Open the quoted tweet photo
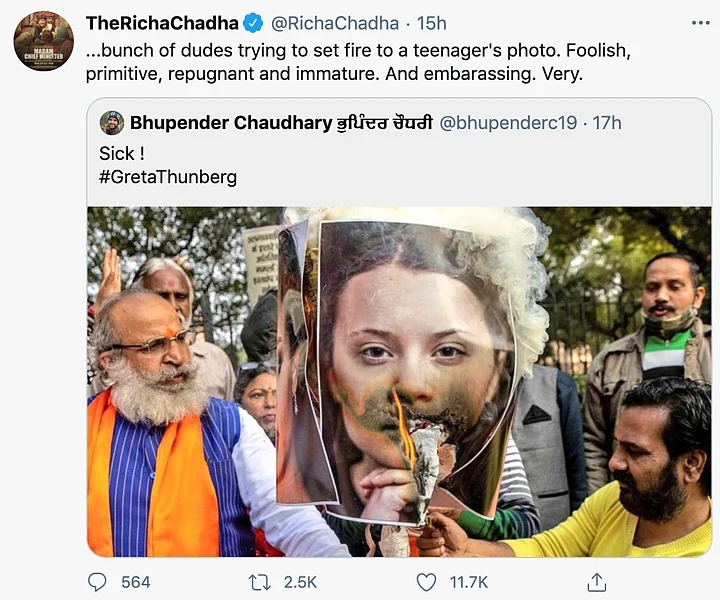 click(x=399, y=381)
